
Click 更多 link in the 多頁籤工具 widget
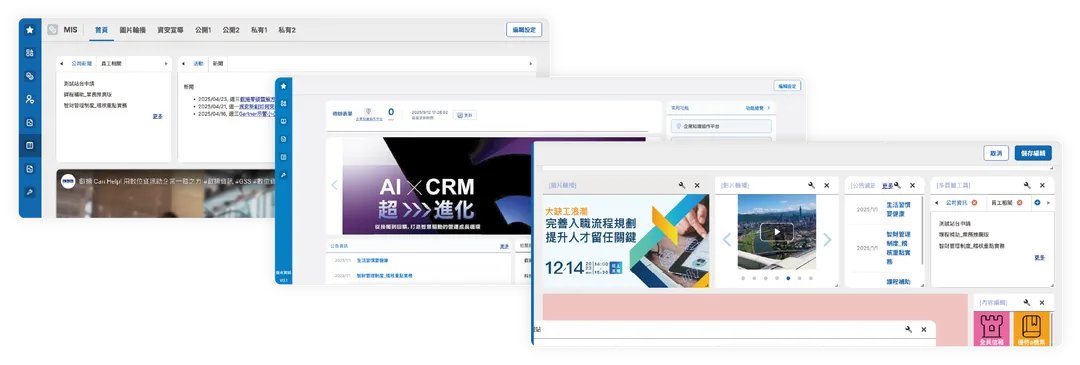tap(1039, 257)
